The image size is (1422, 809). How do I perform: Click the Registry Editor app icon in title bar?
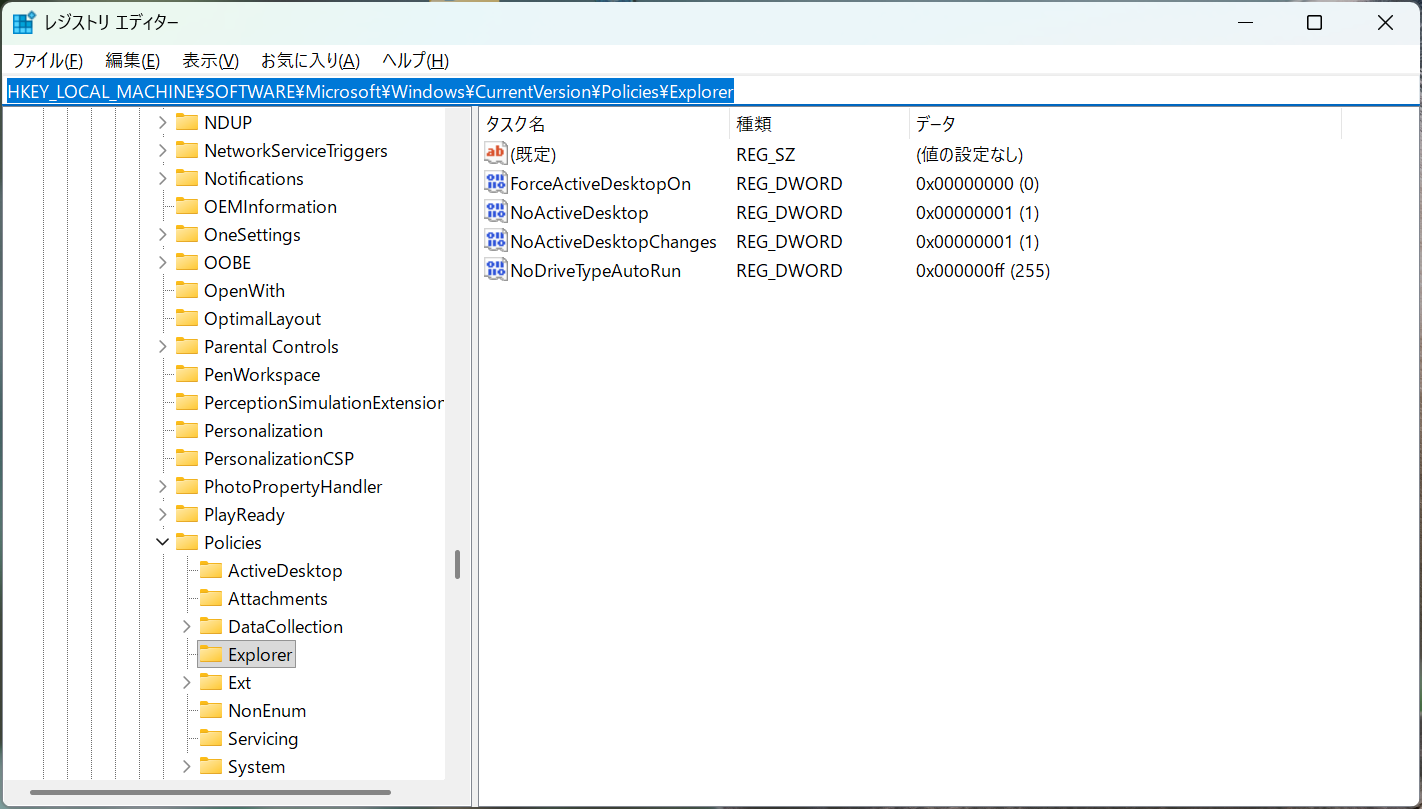click(24, 23)
